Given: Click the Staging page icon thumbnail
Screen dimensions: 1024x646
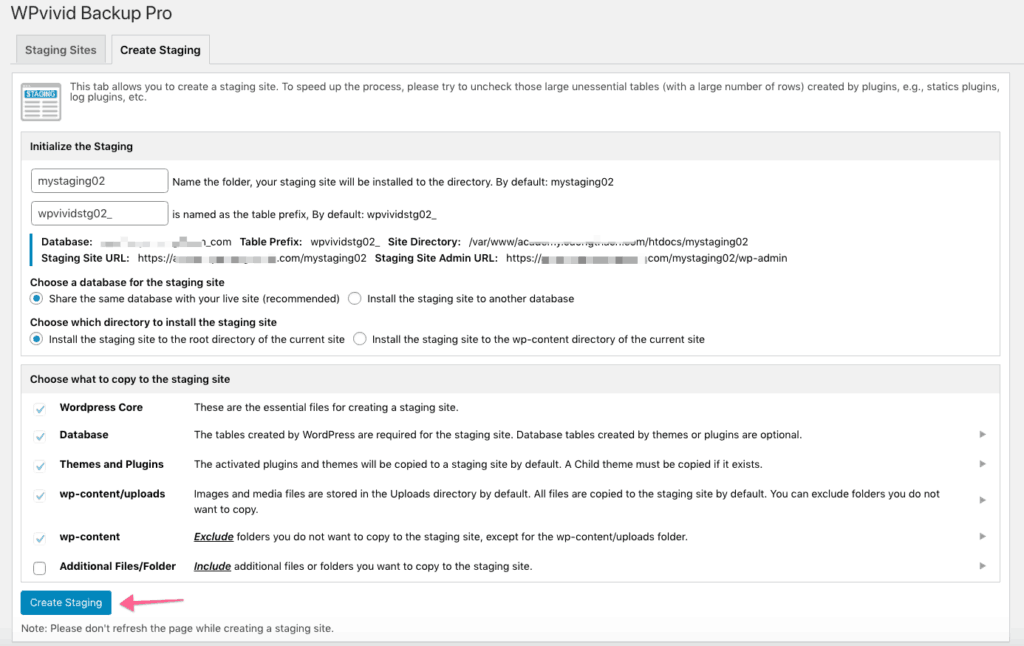Looking at the screenshot, I should coord(41,101).
